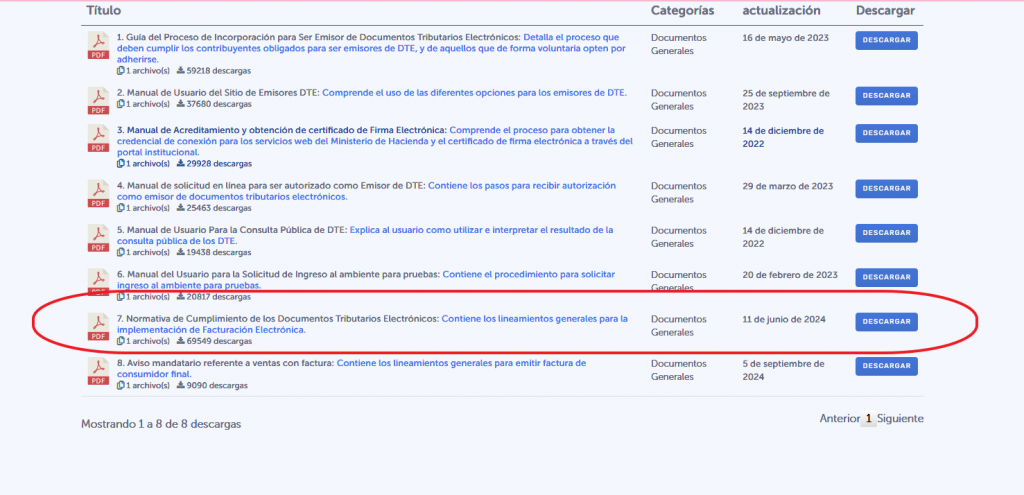Go to Siguiente page
Screen dimensions: 1024x495
pyautogui.click(x=900, y=419)
